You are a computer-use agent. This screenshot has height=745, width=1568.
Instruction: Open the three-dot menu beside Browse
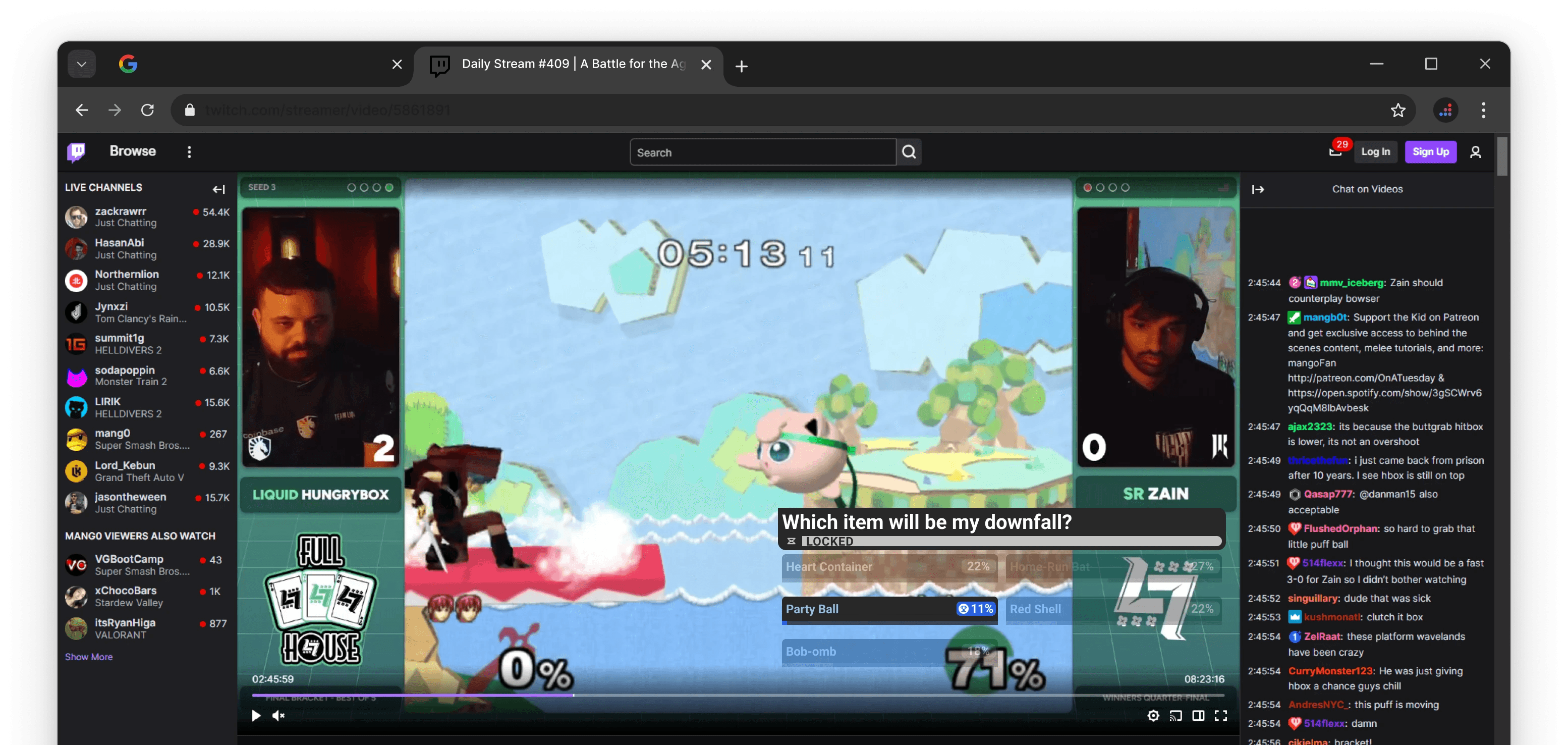point(189,152)
